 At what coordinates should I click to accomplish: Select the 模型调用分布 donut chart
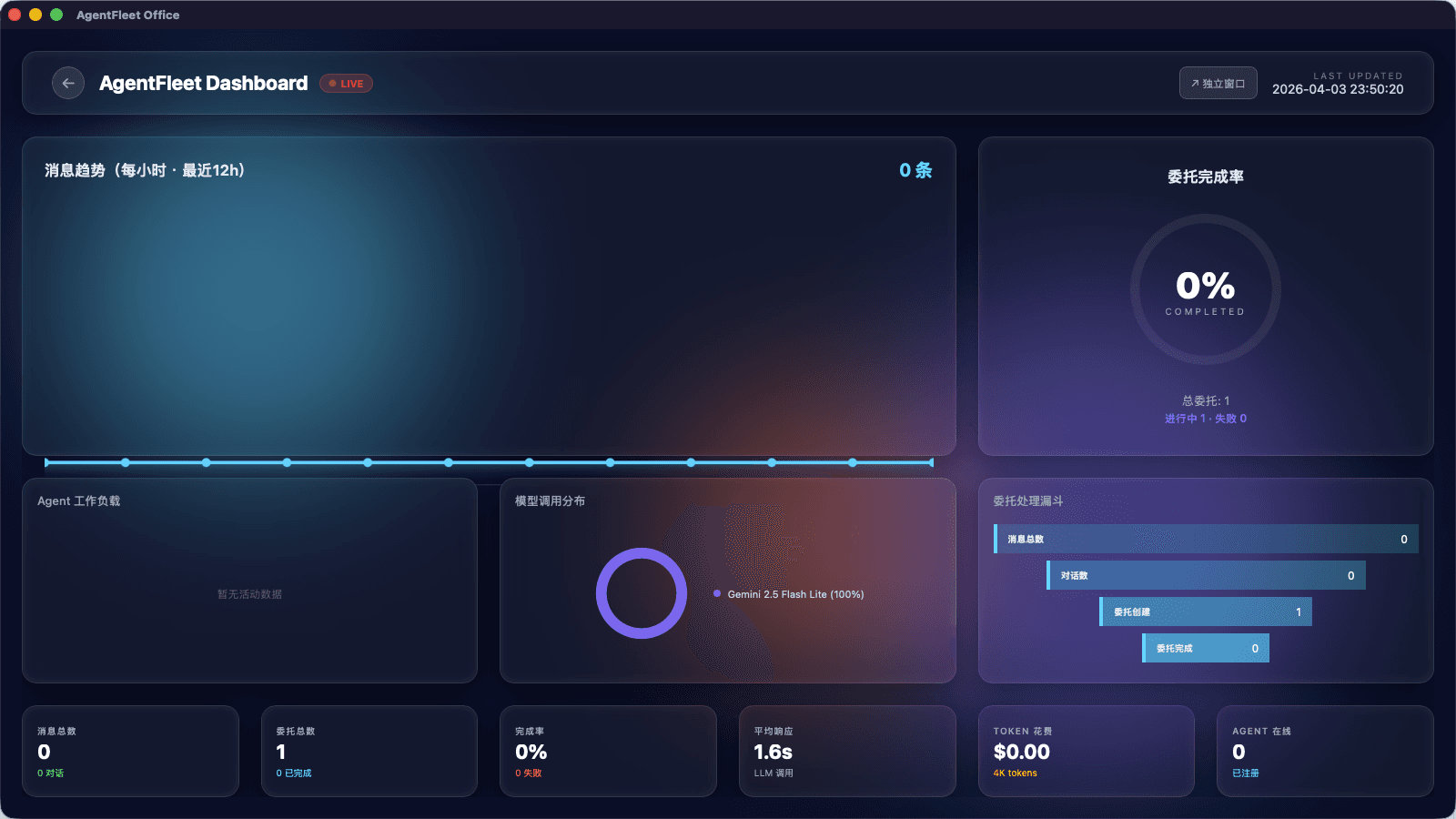[641, 593]
